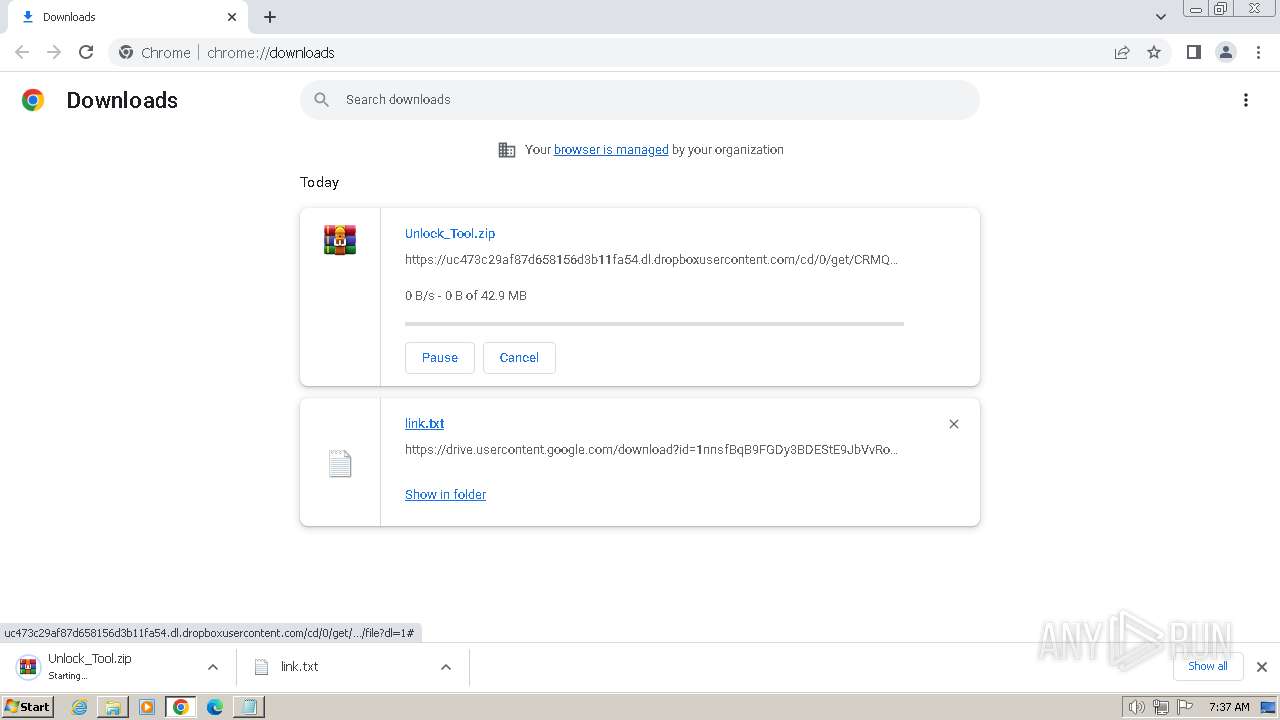The height and width of the screenshot is (720, 1280).
Task: Click the search magnifier icon
Action: click(321, 99)
